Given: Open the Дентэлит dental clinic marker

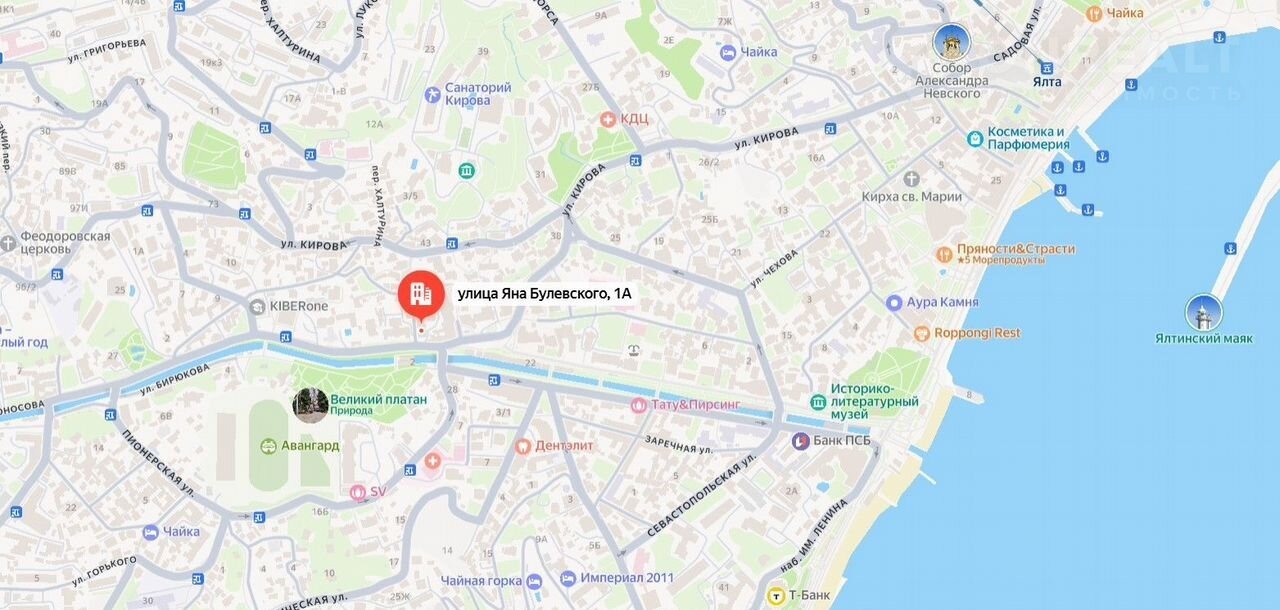Looking at the screenshot, I should tap(522, 446).
